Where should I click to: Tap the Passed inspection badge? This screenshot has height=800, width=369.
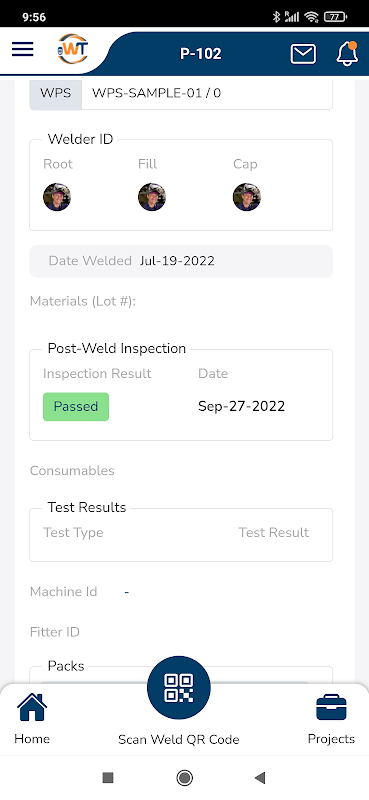pyautogui.click(x=76, y=407)
